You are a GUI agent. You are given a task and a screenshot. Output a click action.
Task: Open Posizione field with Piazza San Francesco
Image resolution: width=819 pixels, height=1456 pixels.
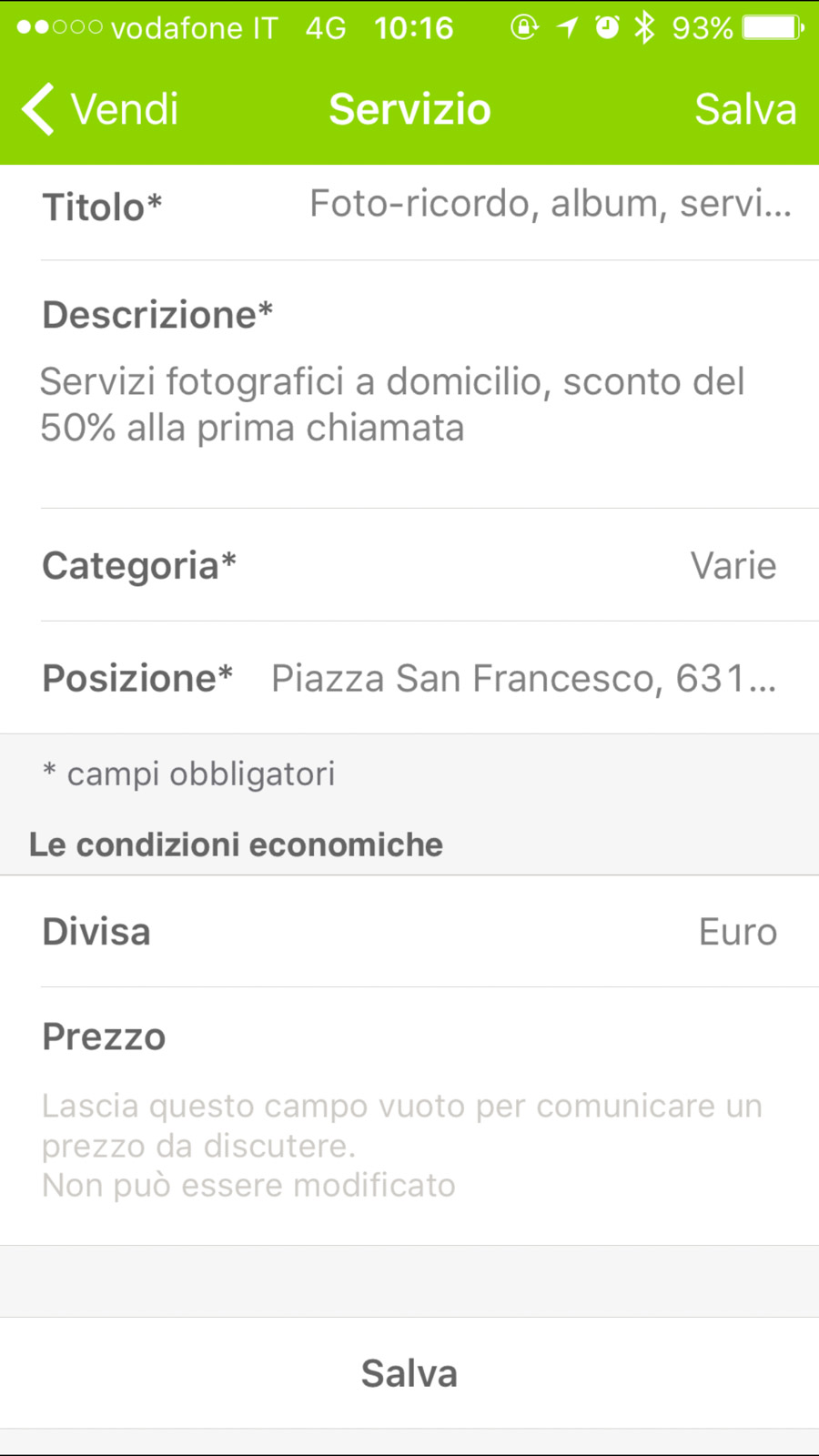click(x=523, y=678)
